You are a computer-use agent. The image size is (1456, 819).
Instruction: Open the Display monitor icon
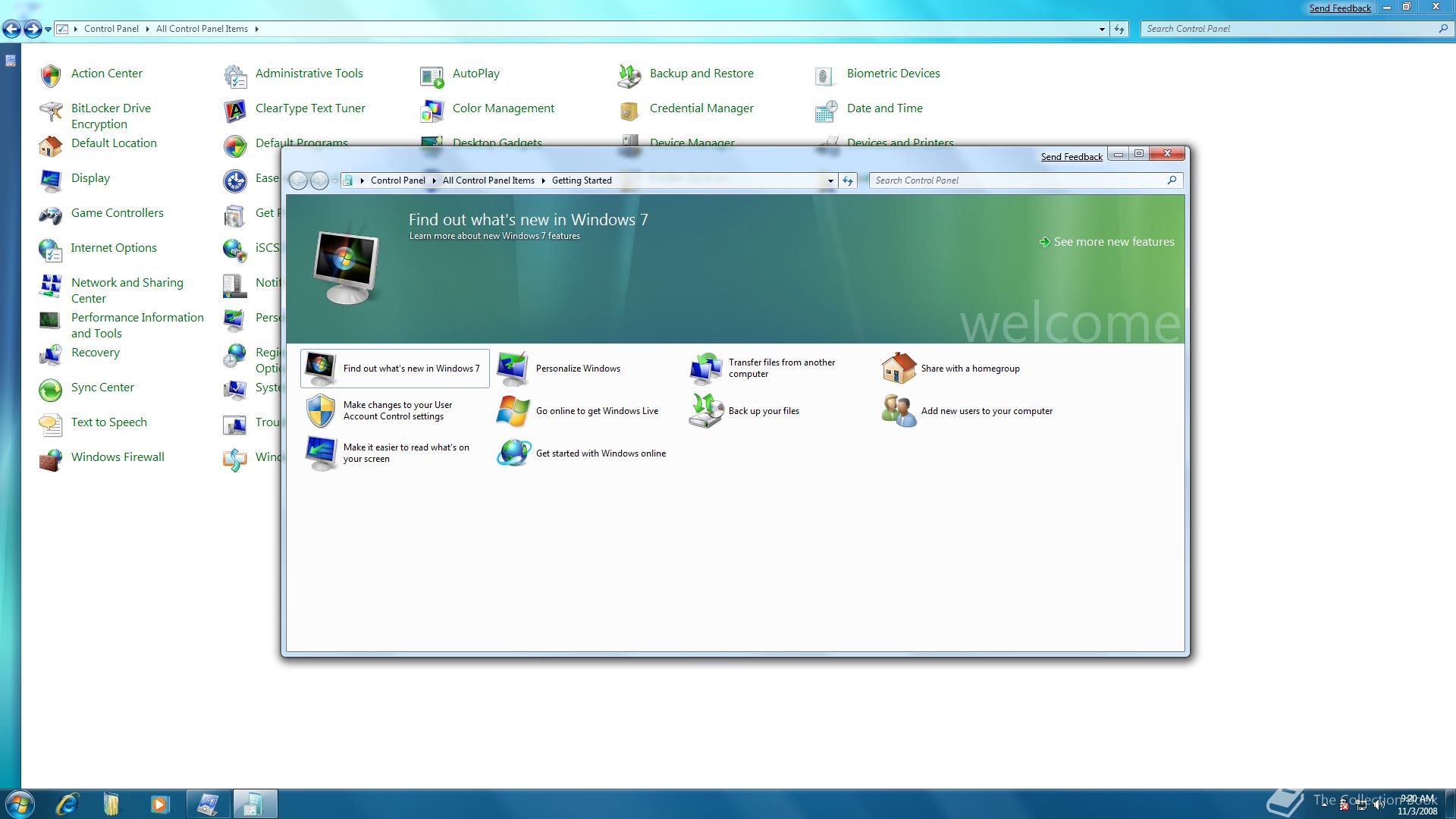(51, 180)
